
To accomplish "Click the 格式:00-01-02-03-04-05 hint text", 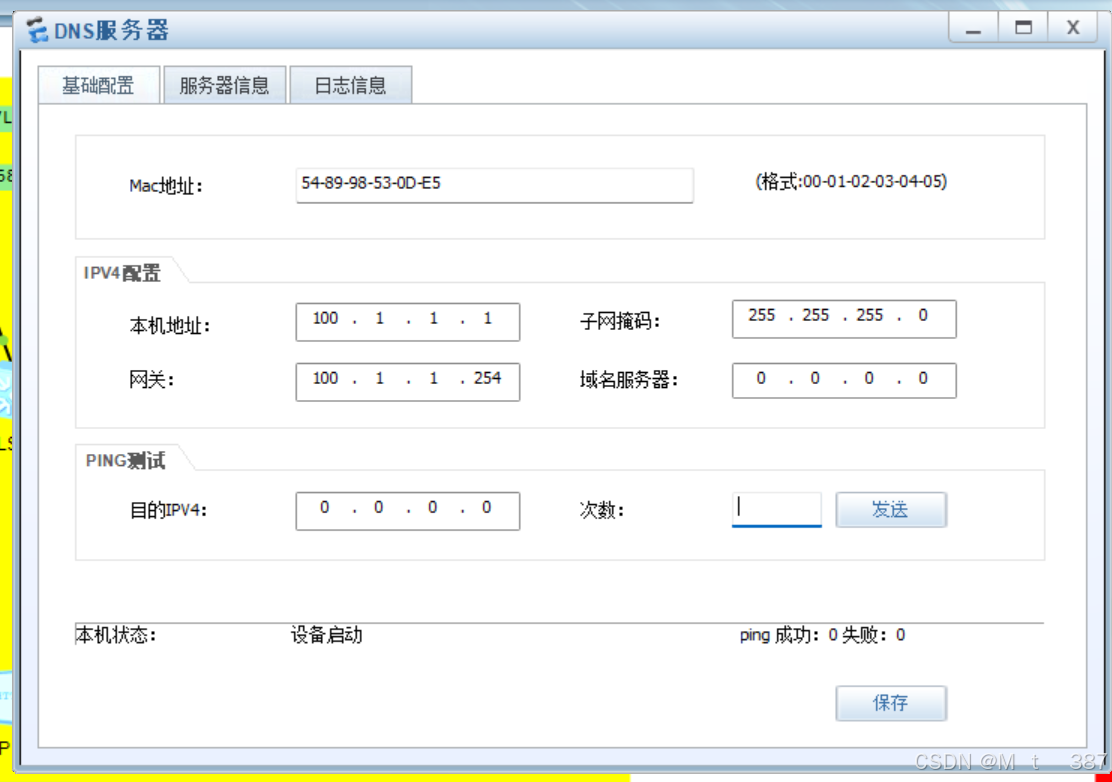I will pos(851,181).
